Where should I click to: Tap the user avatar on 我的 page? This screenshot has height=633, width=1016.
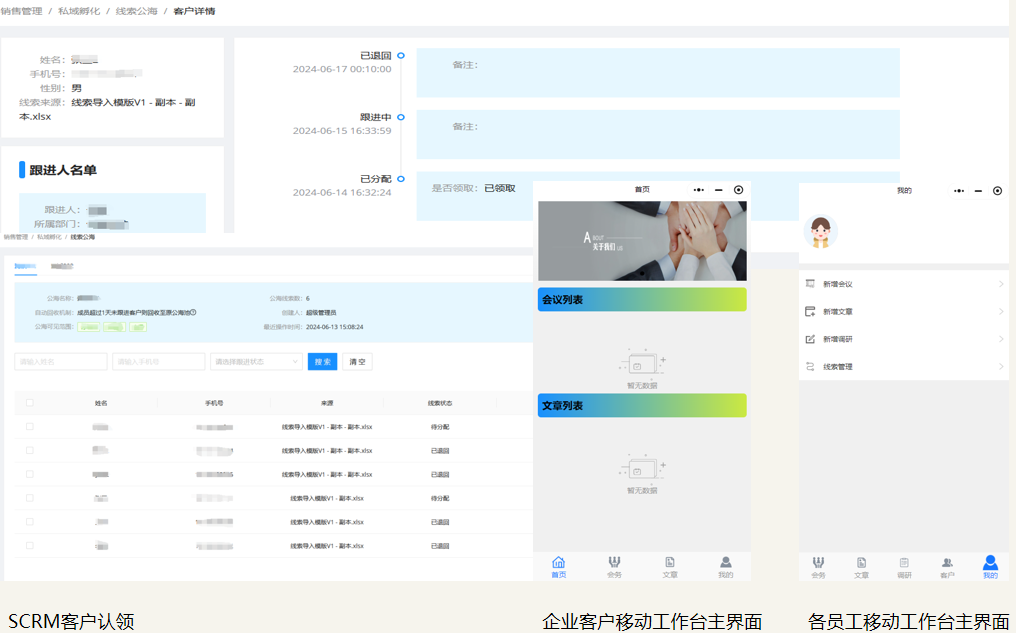[x=821, y=232]
